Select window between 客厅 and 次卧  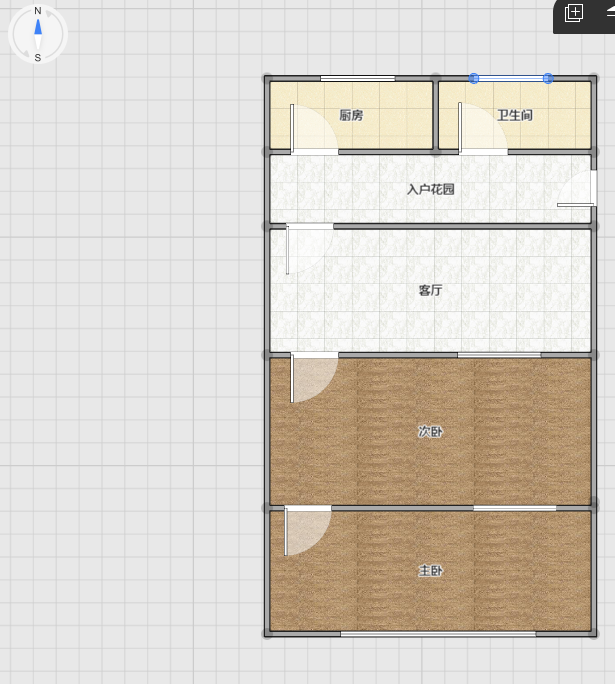(x=499, y=355)
